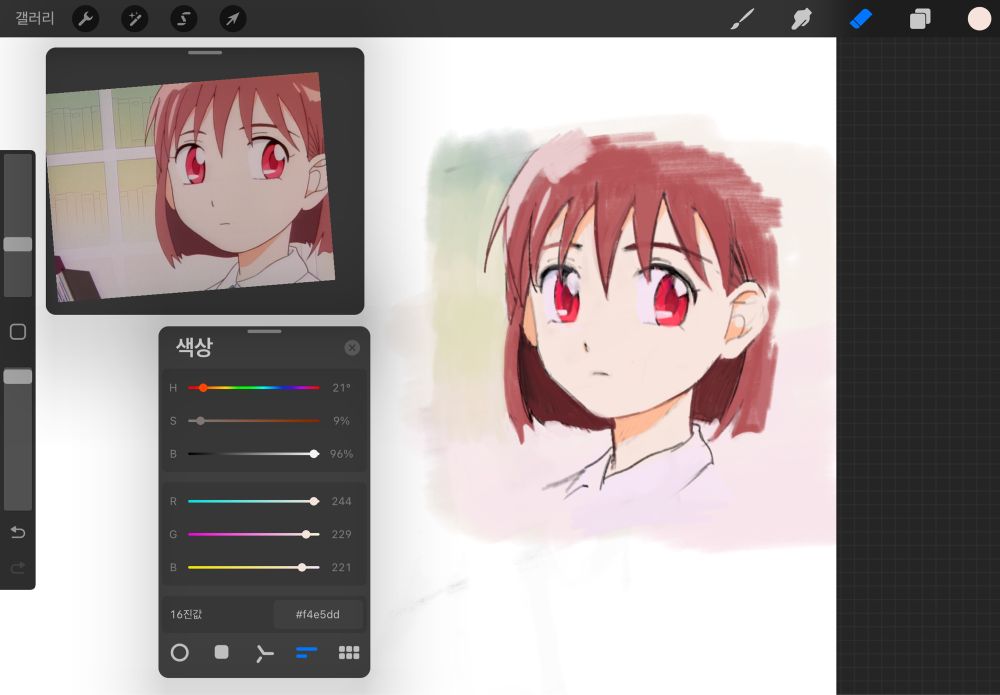Viewport: 1000px width, 695px height.
Task: Select the Brush tool
Action: coord(742,18)
